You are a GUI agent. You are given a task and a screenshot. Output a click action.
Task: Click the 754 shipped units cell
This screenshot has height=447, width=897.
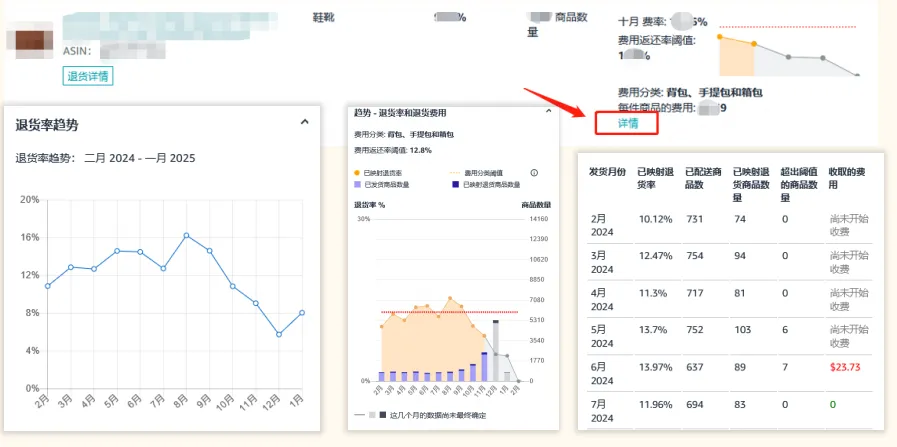pos(694,256)
